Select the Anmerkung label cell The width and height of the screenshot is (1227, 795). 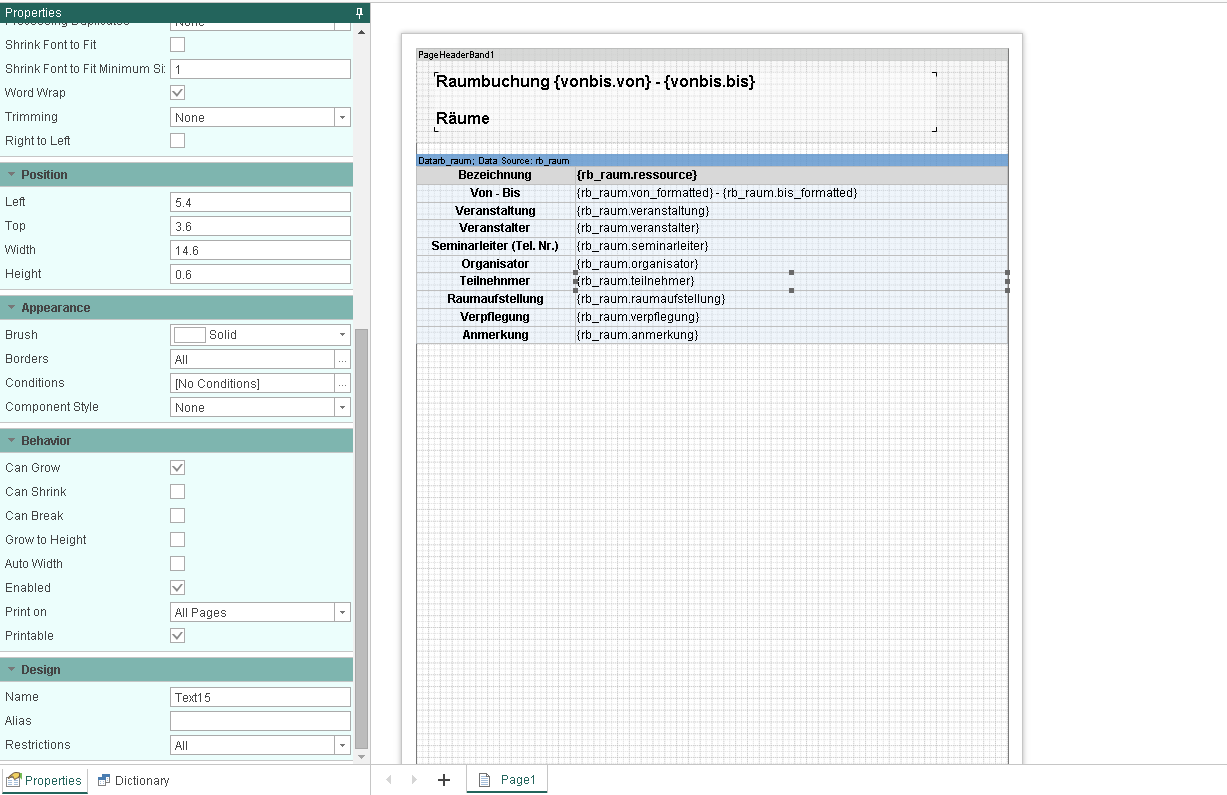click(x=495, y=335)
